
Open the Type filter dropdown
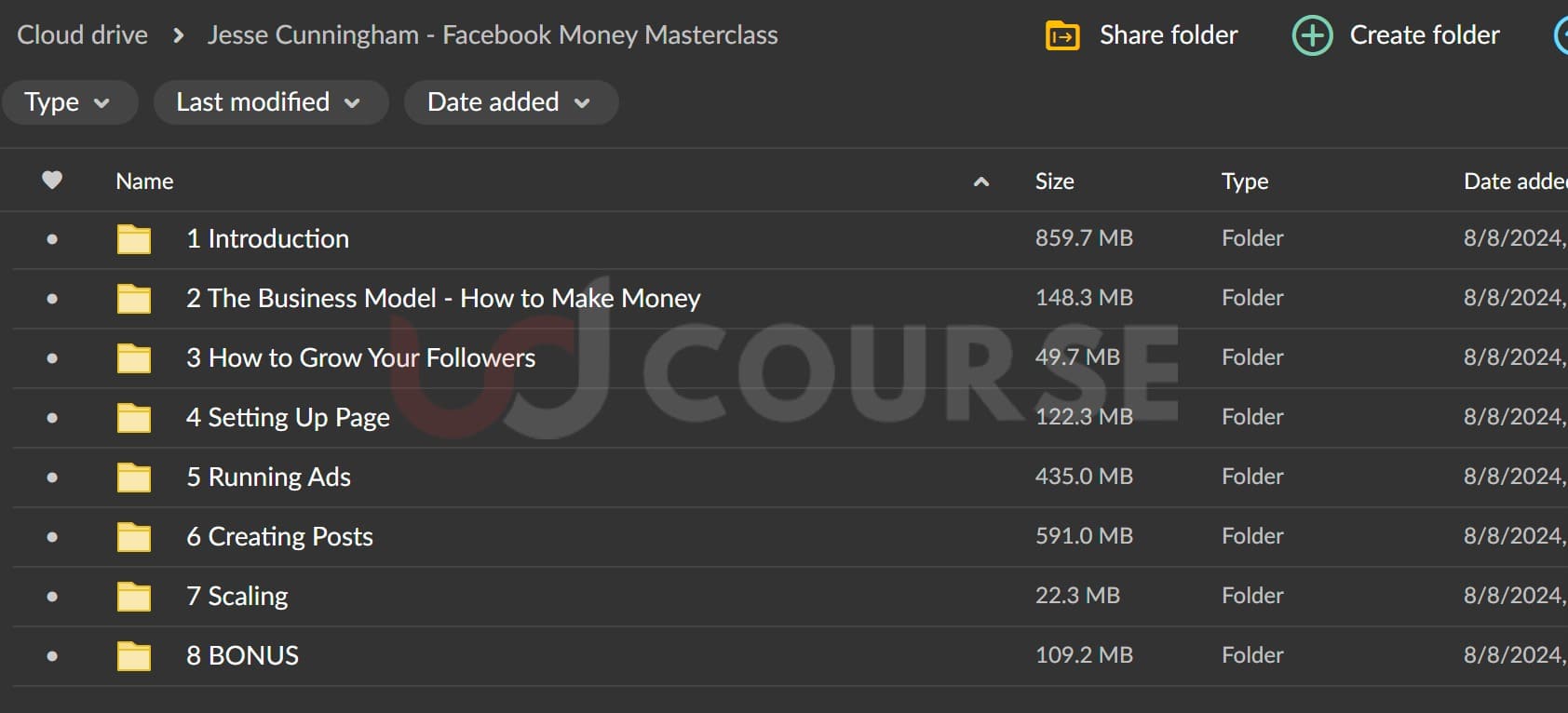pos(68,102)
